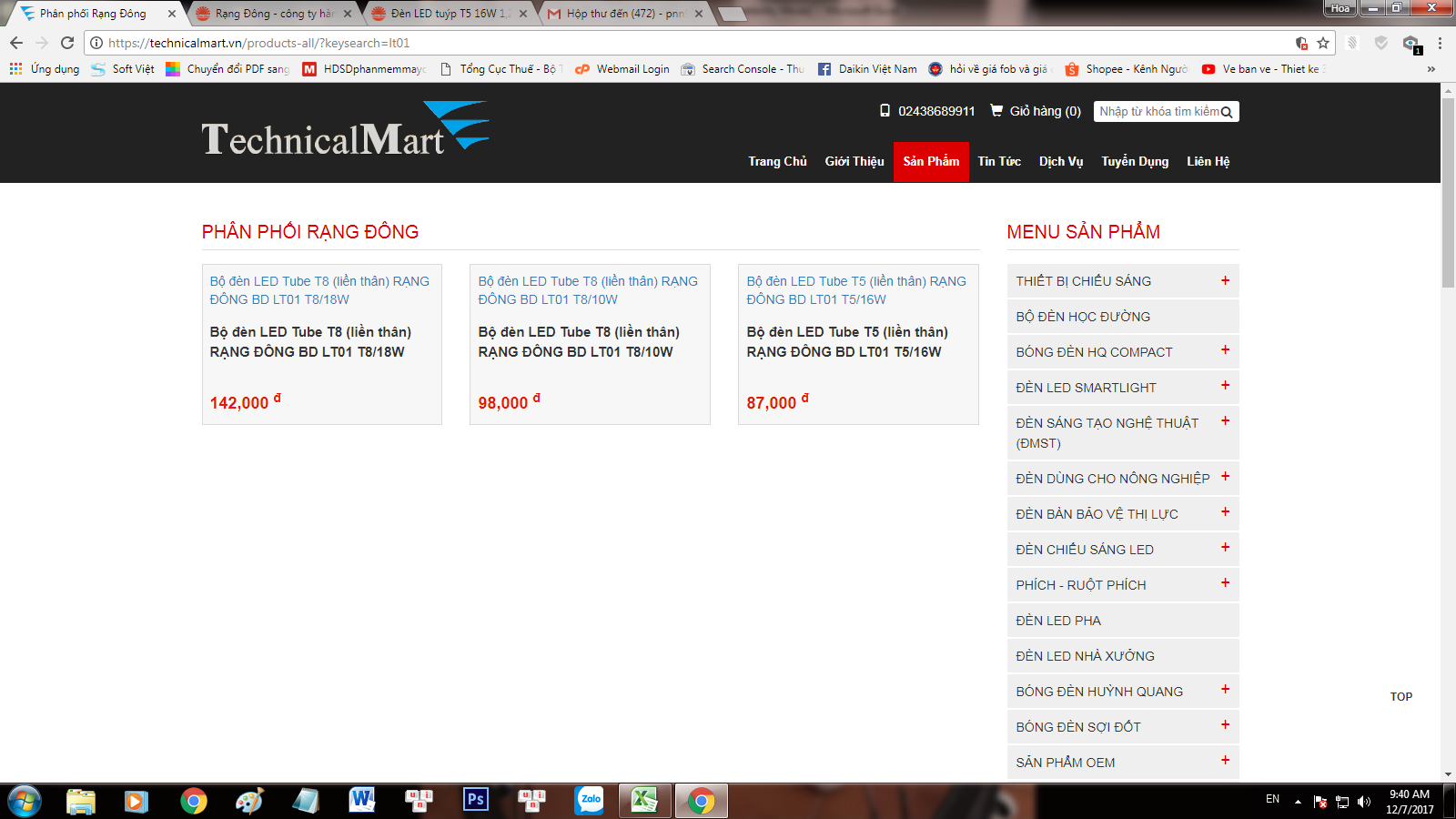This screenshot has width=1456, height=819.
Task: Expand the BÓNG ĐÈN HUỲNH QUANG category
Action: click(x=1225, y=689)
